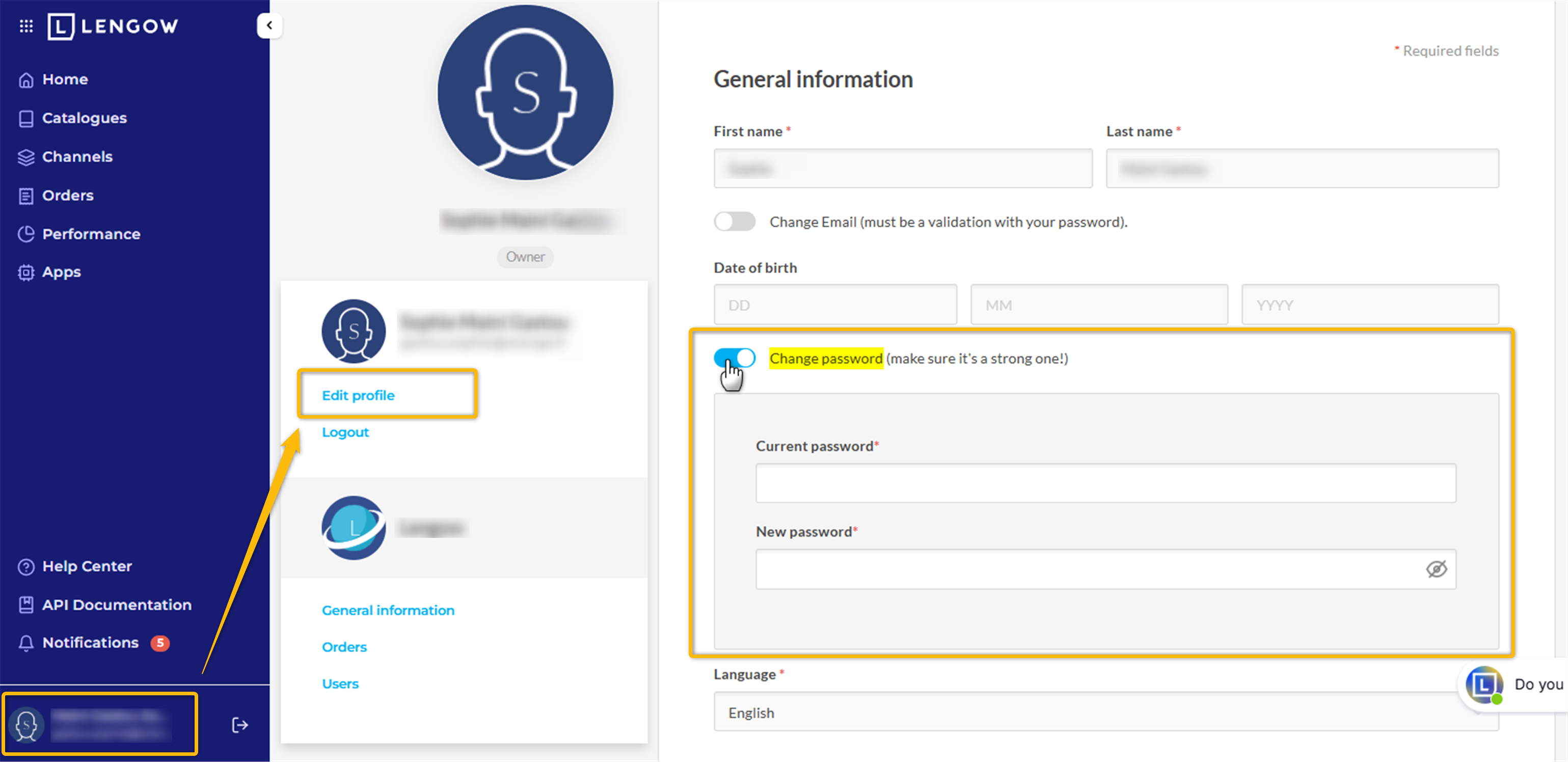Open the Performance chart icon
Screen dimensions: 1568x762
(25, 234)
